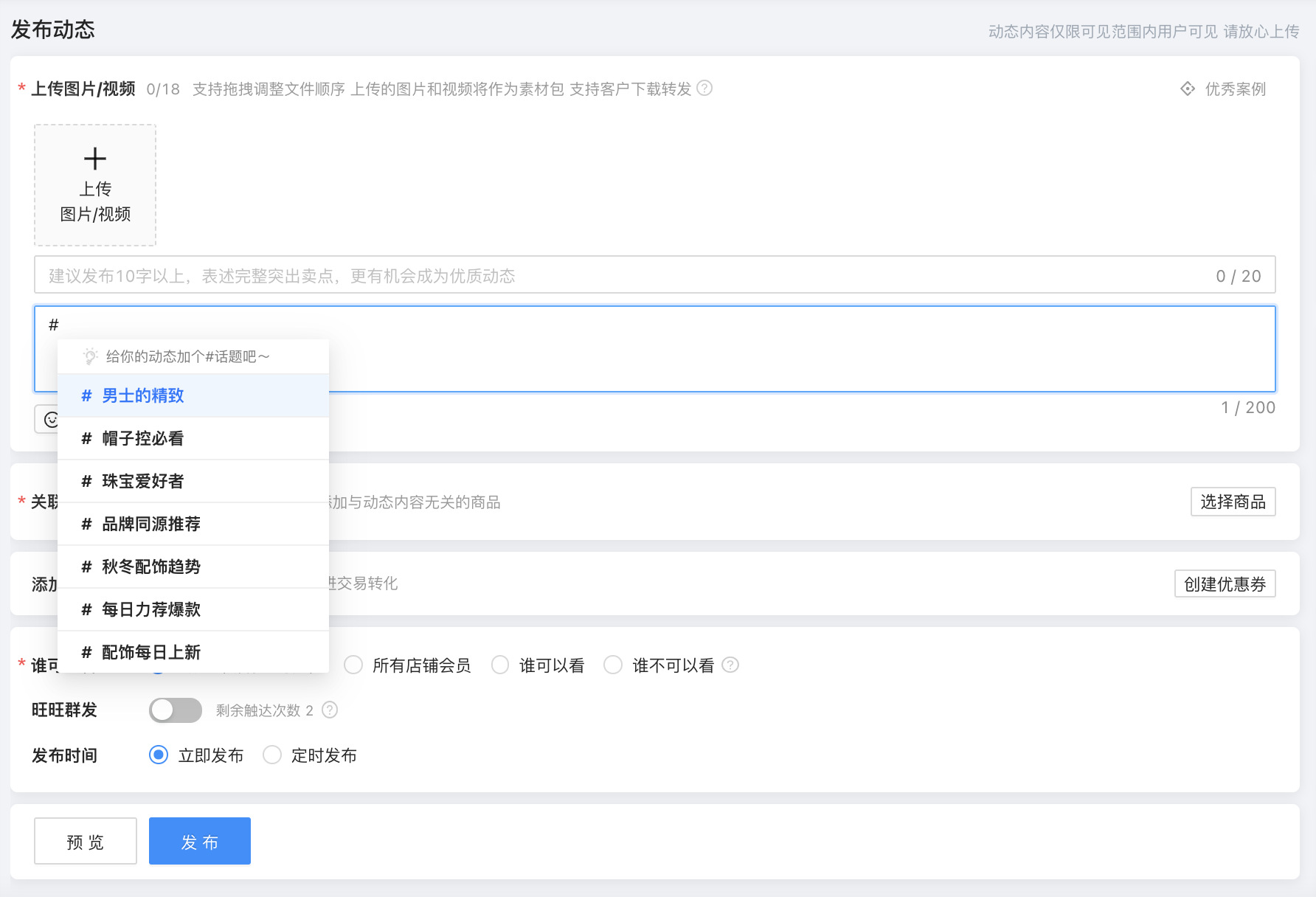Image resolution: width=1316 pixels, height=897 pixels.
Task: Choose #秋冬配饰趋势 topic suggestion
Action: coord(151,567)
